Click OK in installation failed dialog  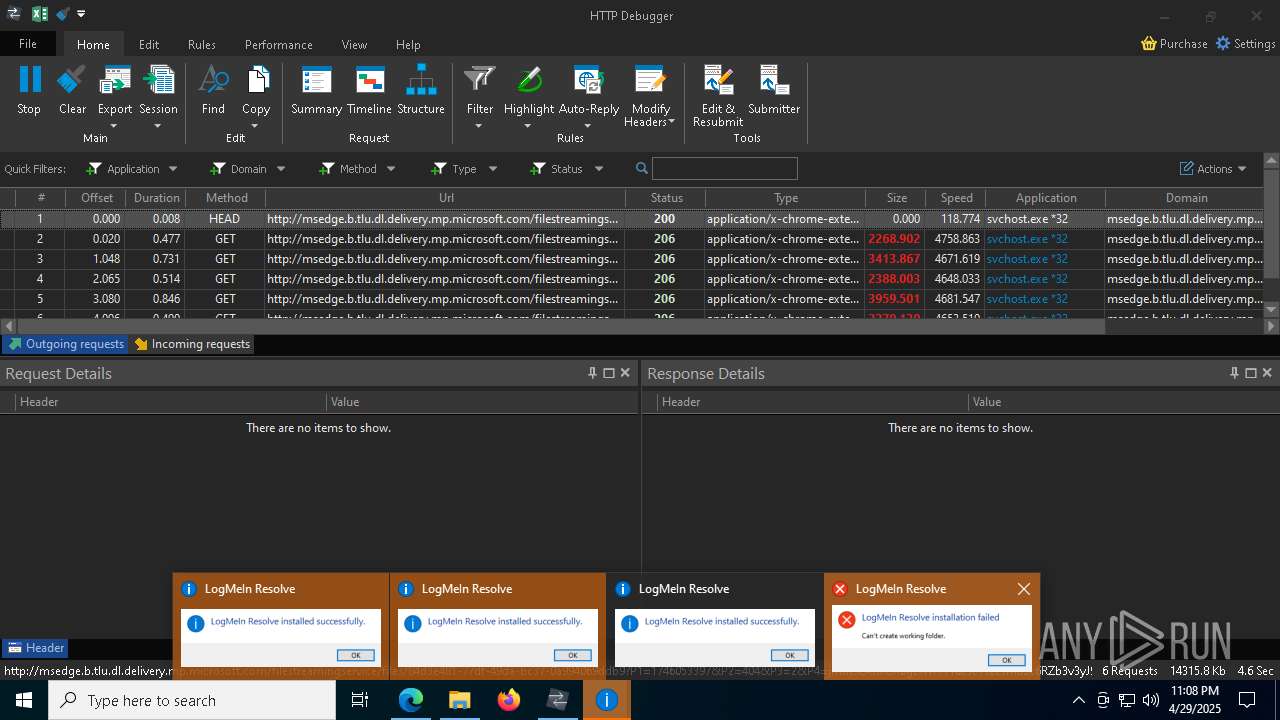click(x=1006, y=660)
